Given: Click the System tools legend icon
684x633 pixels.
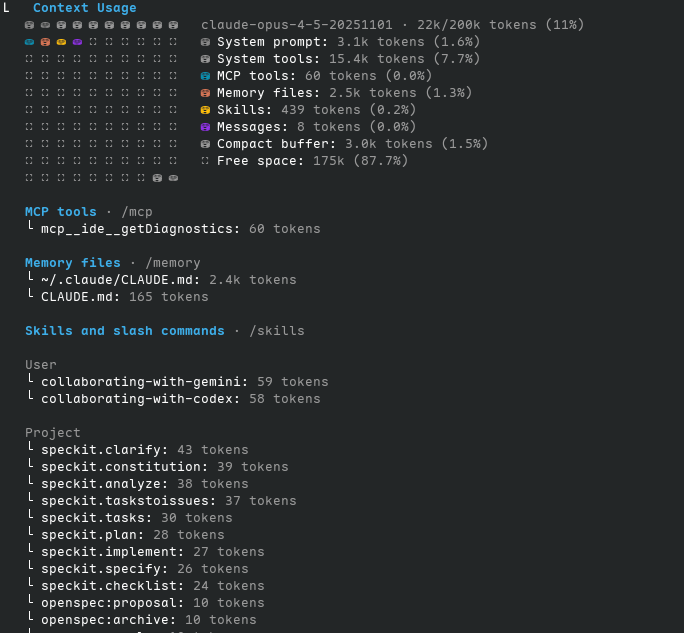Looking at the screenshot, I should [205, 59].
